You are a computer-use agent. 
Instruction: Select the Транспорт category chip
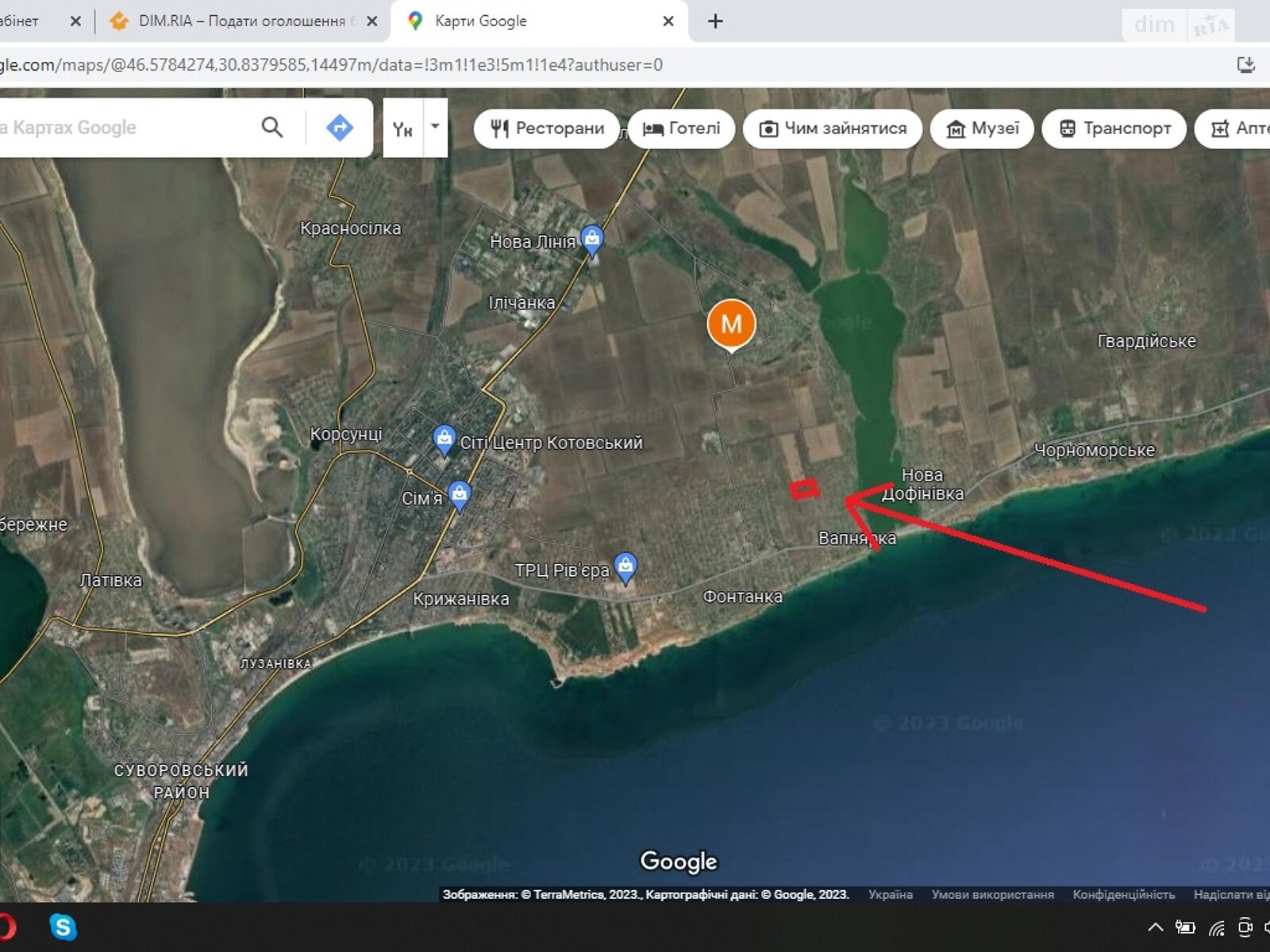(x=1114, y=129)
